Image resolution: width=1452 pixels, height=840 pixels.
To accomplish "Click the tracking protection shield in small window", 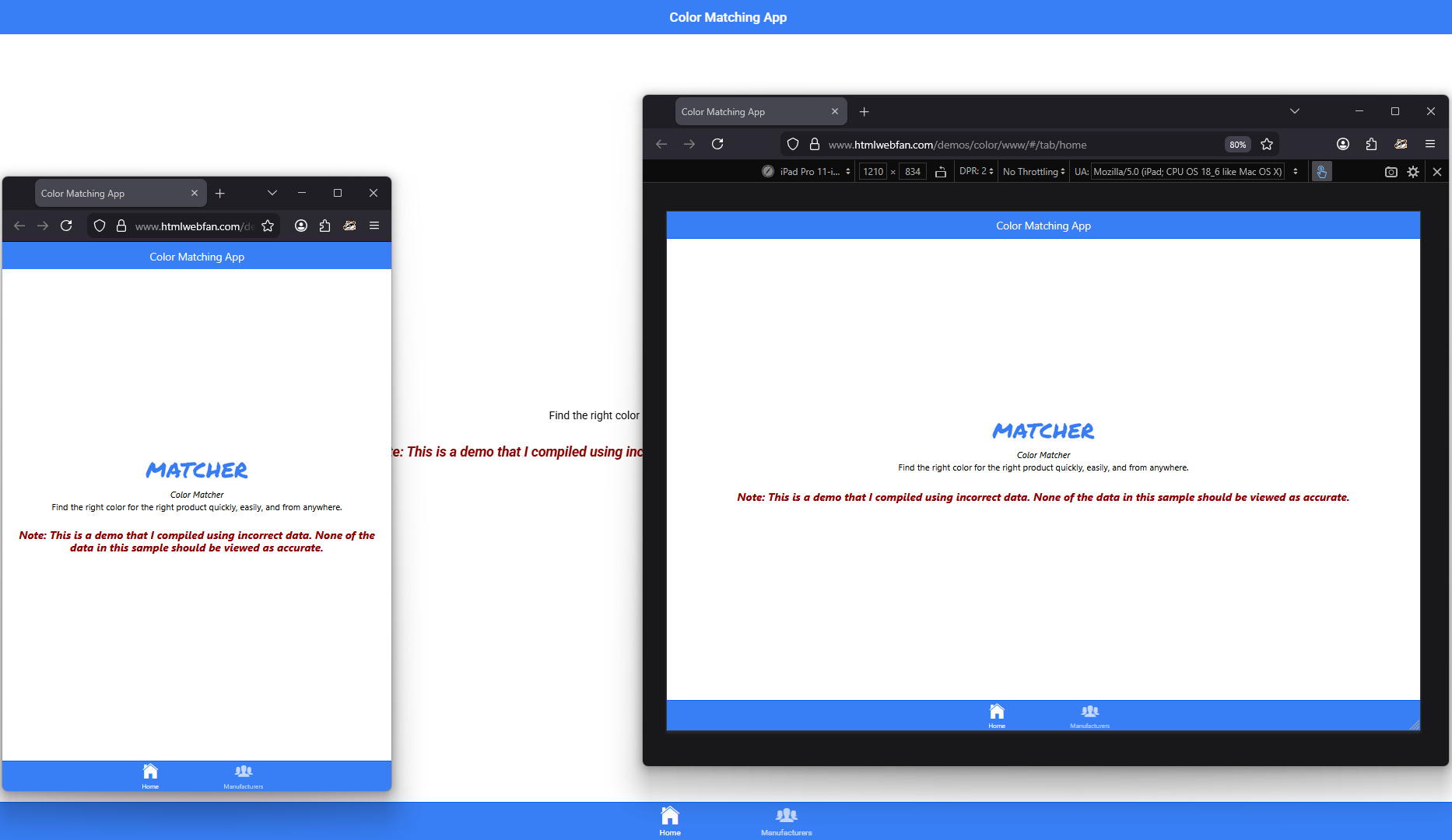I will pos(100,226).
